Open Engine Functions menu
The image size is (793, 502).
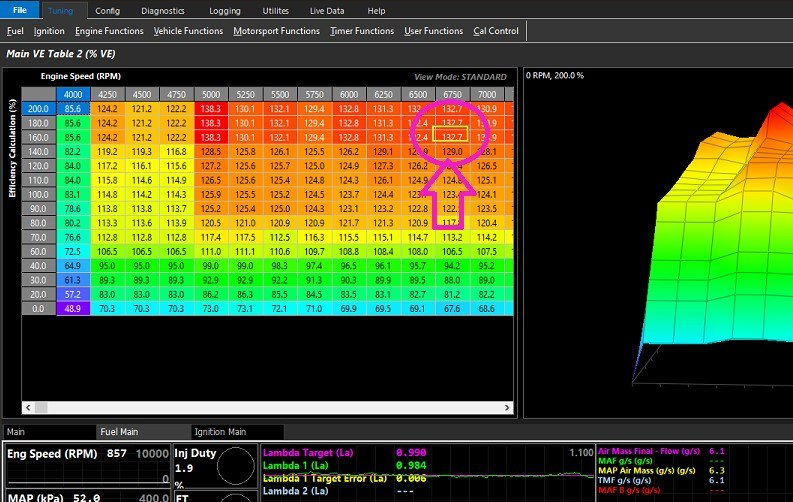[109, 31]
